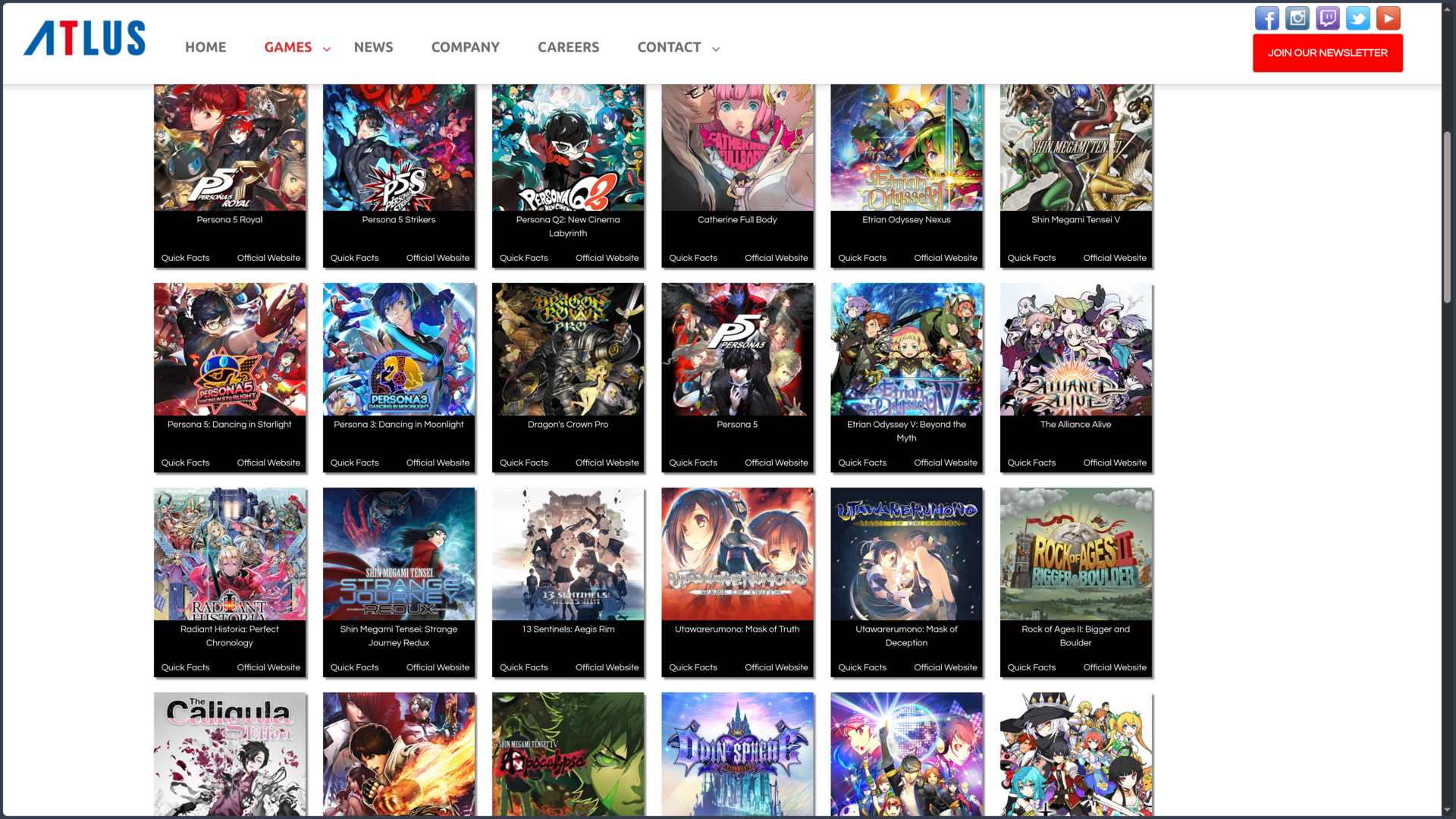Image resolution: width=1456 pixels, height=819 pixels.
Task: Click the Persona Q2 cover art
Action: pos(568,147)
